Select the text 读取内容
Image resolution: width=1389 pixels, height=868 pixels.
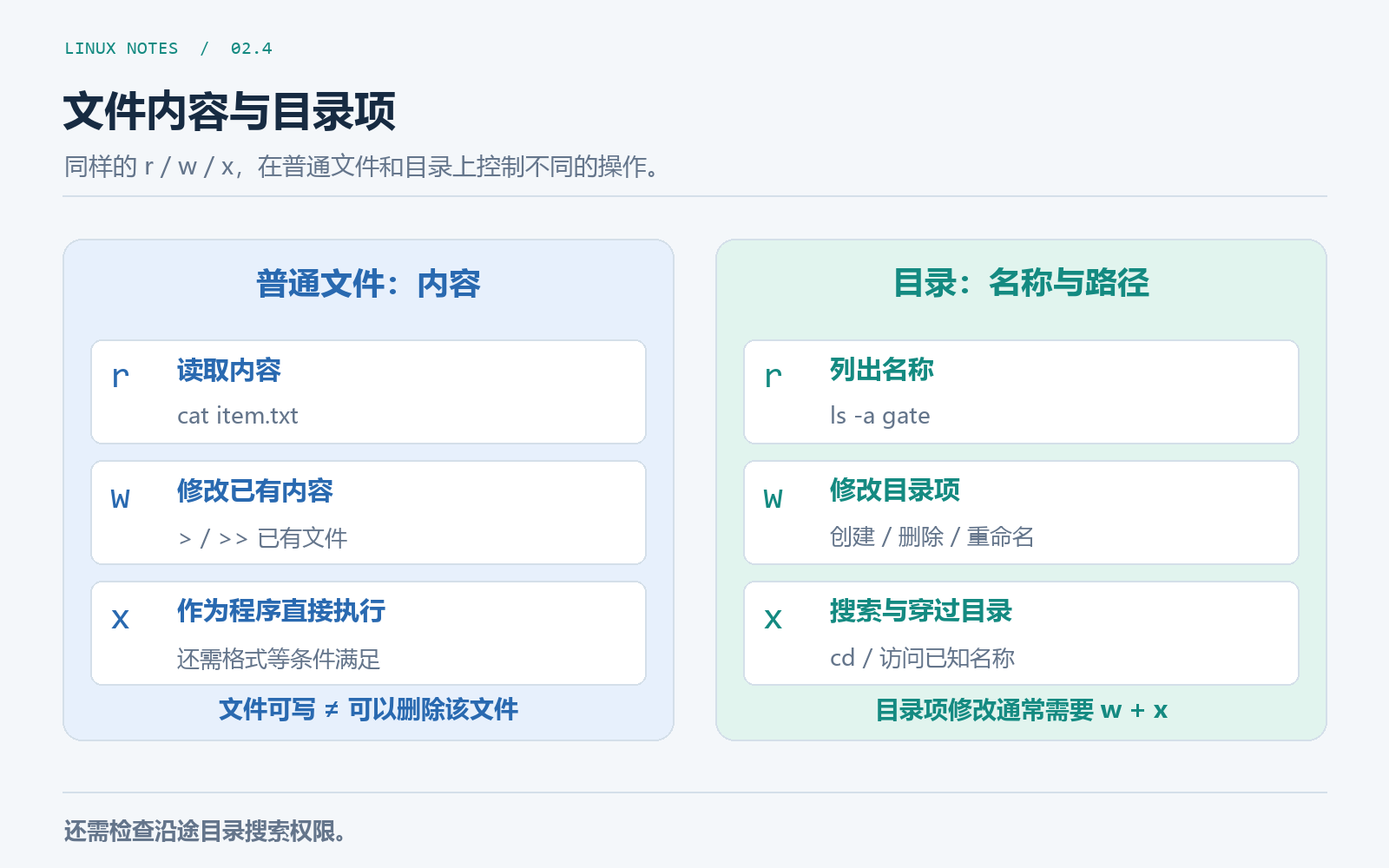229,371
